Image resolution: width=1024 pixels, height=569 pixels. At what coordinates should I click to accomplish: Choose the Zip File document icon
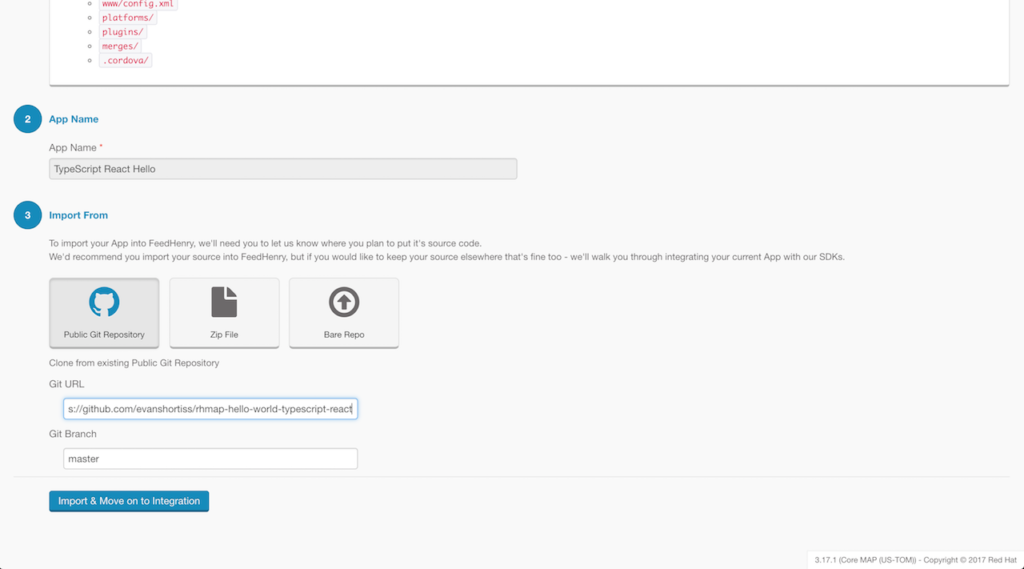point(224,302)
